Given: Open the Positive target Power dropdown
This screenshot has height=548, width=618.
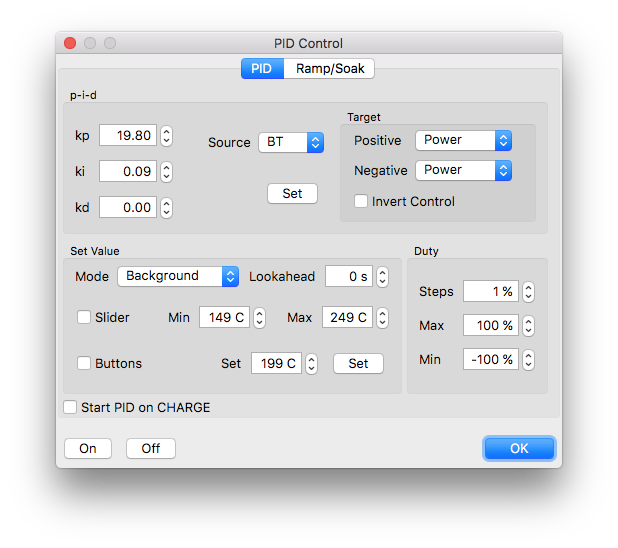Looking at the screenshot, I should 464,140.
